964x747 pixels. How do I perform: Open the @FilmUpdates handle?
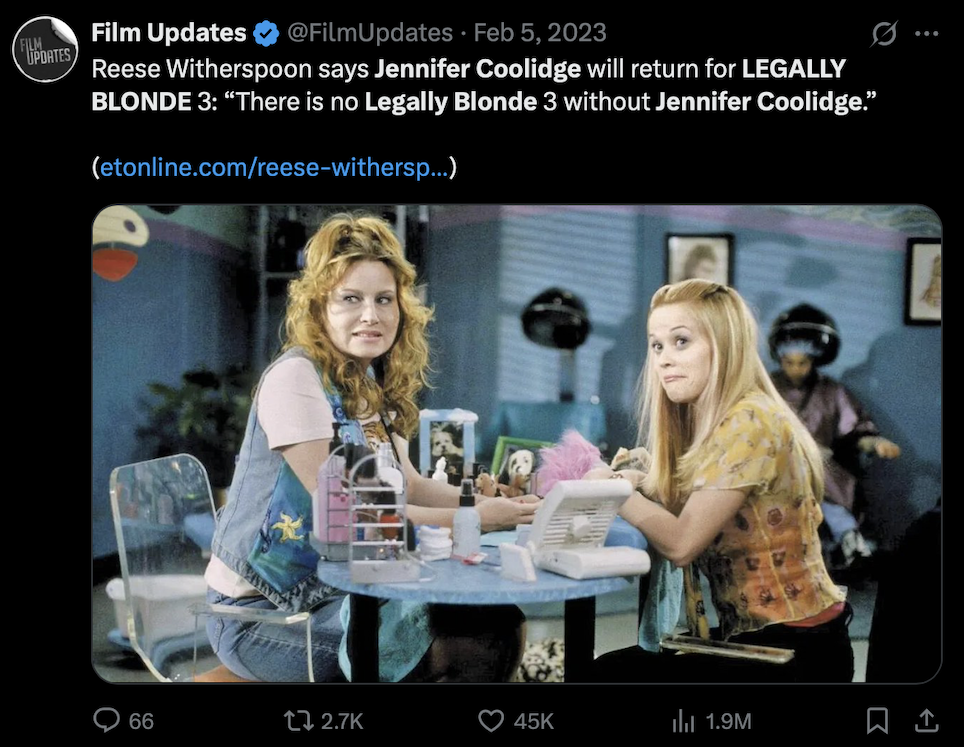click(369, 33)
